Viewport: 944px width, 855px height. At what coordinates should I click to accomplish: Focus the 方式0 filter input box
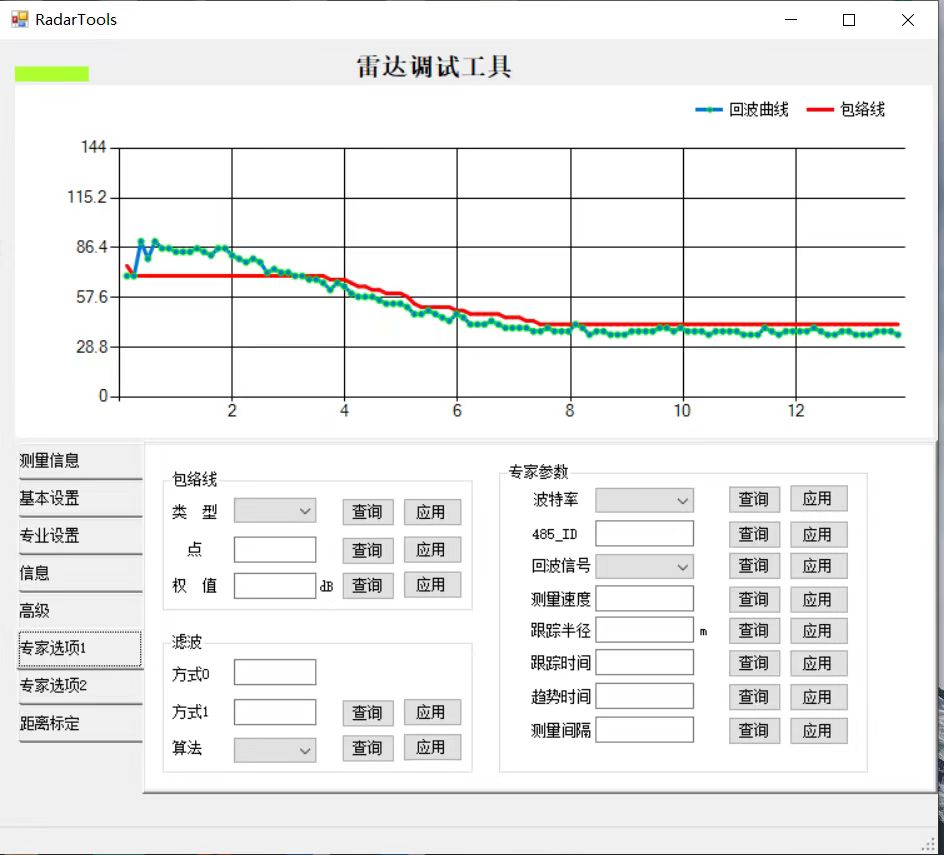pos(275,673)
